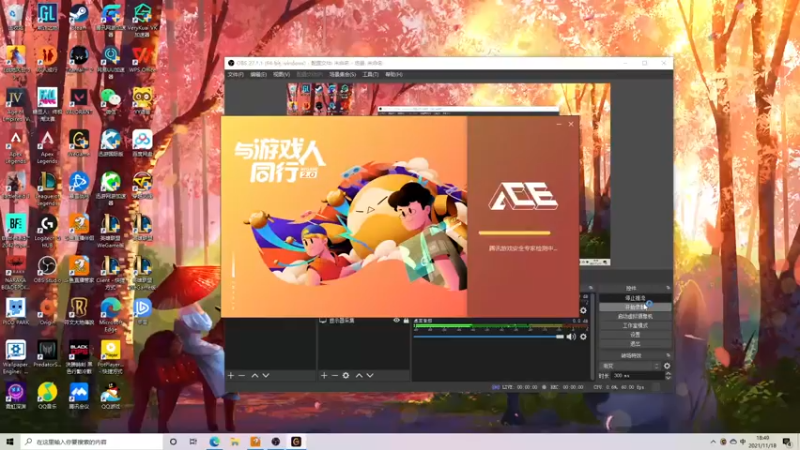The height and width of the screenshot is (450, 800).
Task: Open 百度网盘 desktop shortcut
Action: (x=142, y=143)
